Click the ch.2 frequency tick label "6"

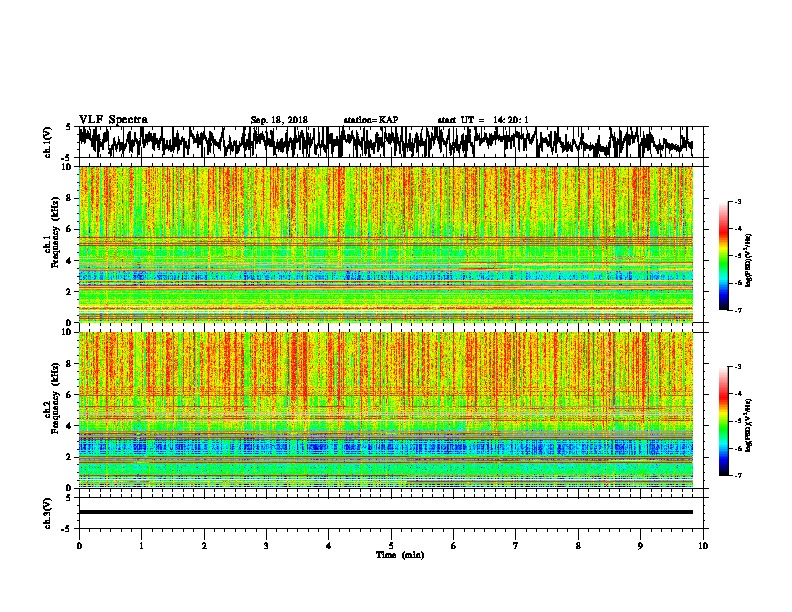click(69, 395)
